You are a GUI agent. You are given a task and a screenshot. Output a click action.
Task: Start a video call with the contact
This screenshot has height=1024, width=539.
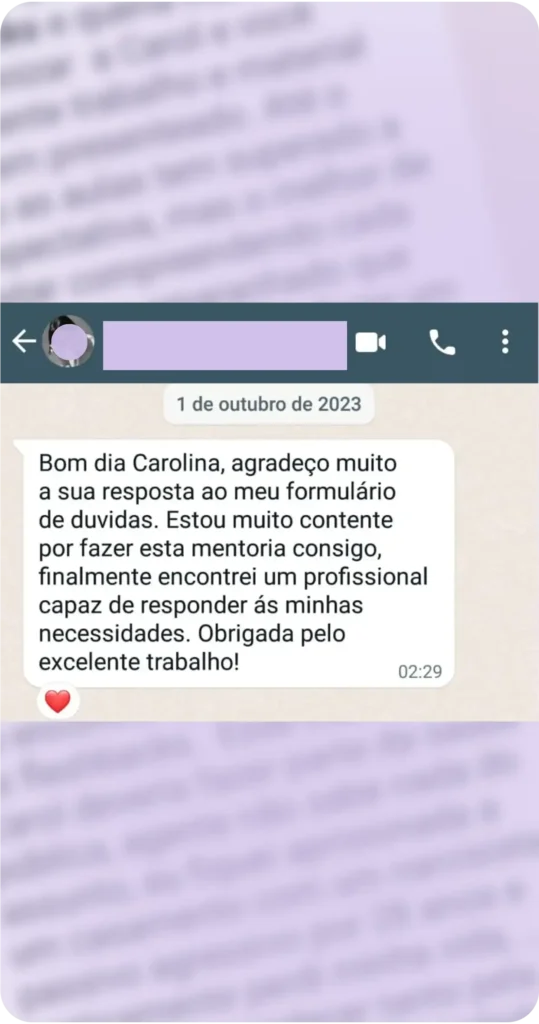370,342
